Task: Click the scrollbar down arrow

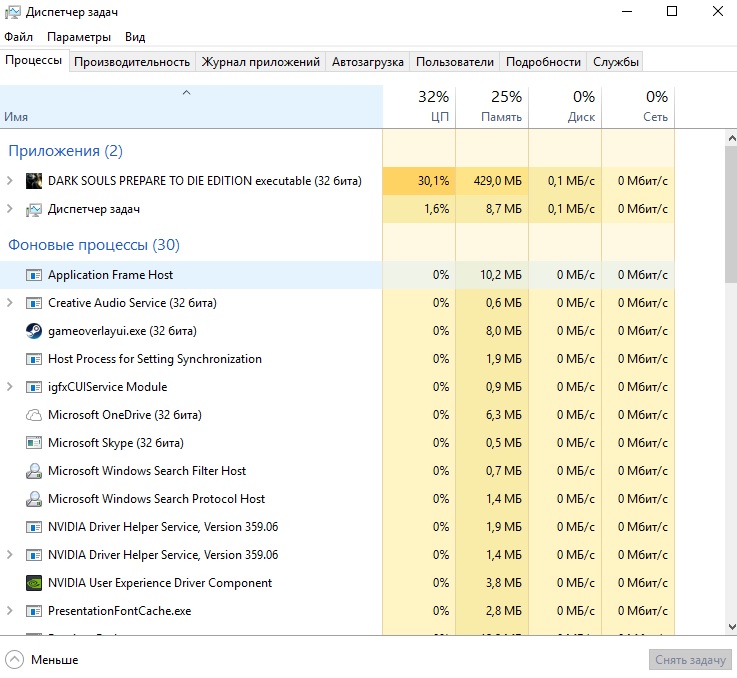Action: pyautogui.click(x=731, y=627)
